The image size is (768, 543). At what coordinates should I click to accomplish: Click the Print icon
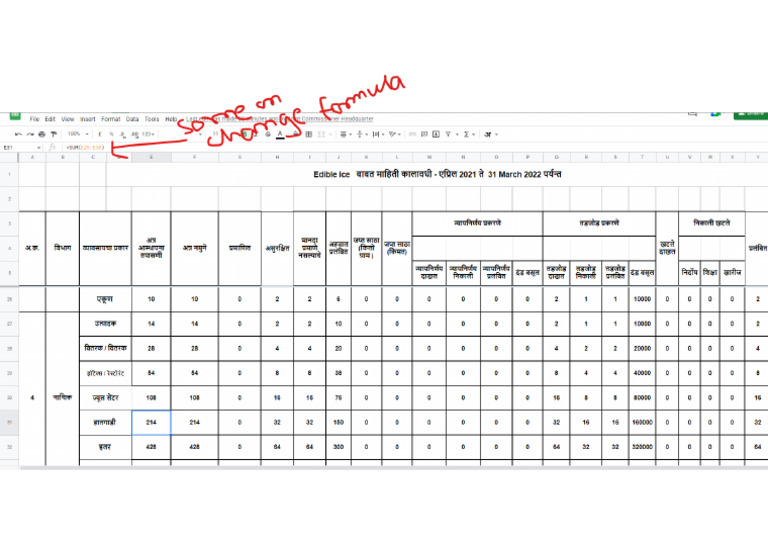click(42, 134)
